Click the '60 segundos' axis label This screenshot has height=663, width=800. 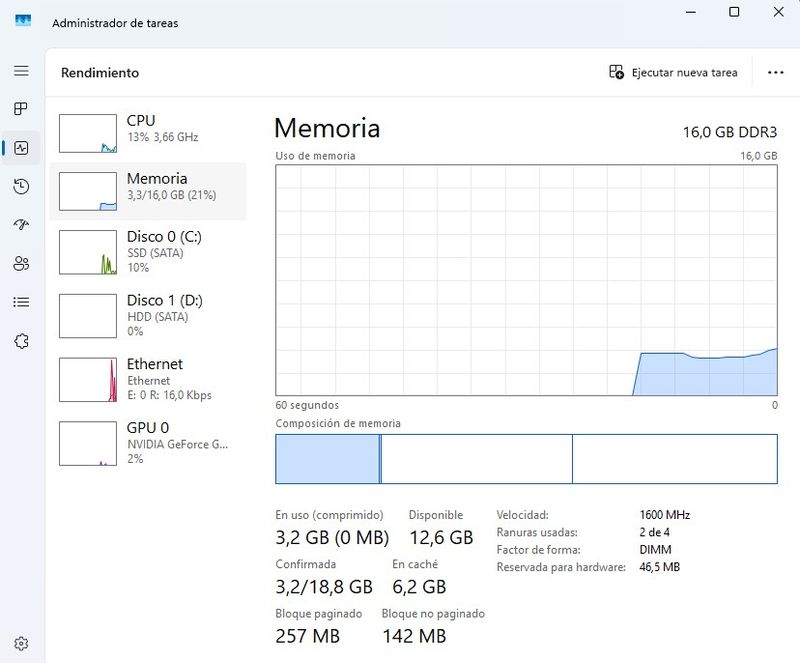click(x=307, y=405)
